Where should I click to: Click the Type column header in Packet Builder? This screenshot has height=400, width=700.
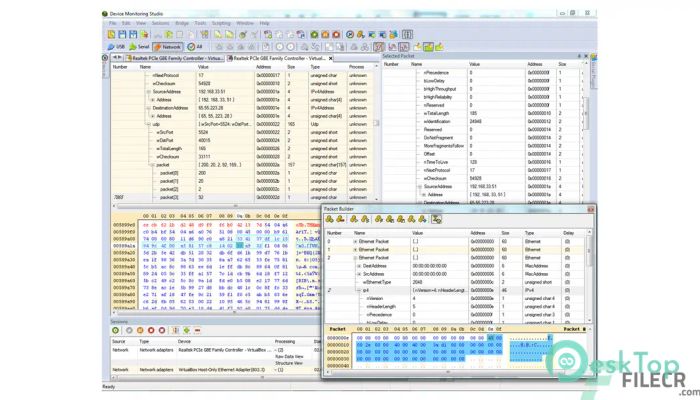(542, 233)
